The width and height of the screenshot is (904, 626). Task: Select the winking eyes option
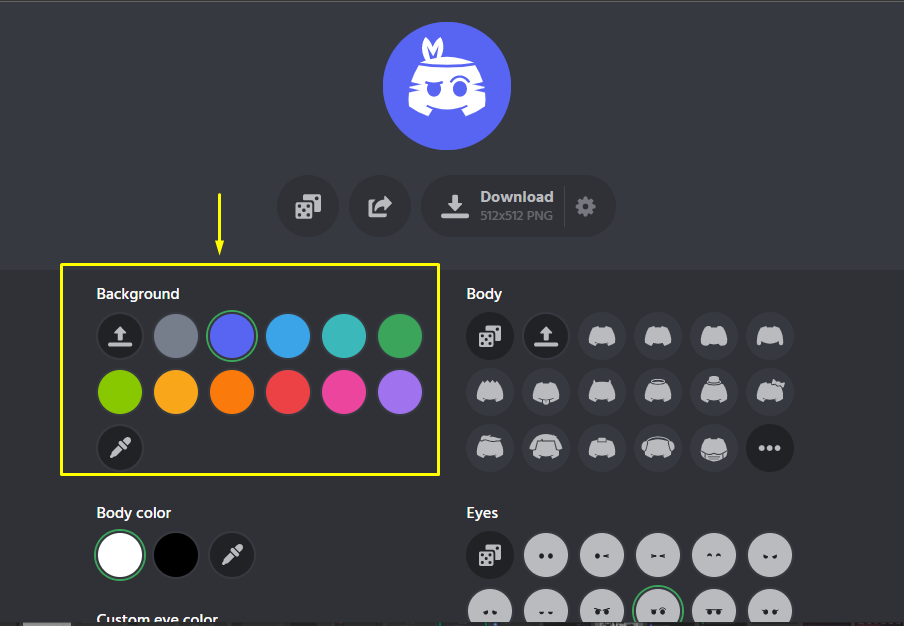click(x=601, y=555)
